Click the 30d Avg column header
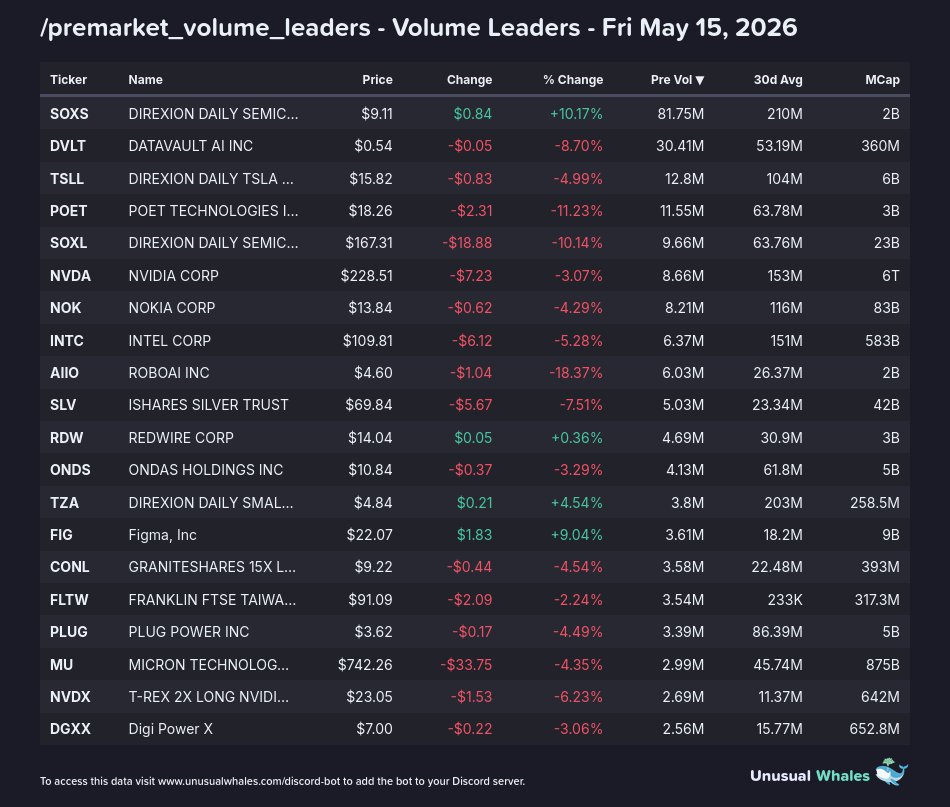 pyautogui.click(x=778, y=79)
